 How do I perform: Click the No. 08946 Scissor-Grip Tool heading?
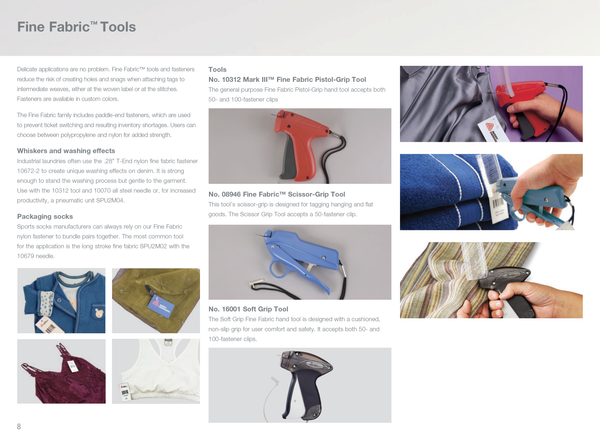pos(277,194)
